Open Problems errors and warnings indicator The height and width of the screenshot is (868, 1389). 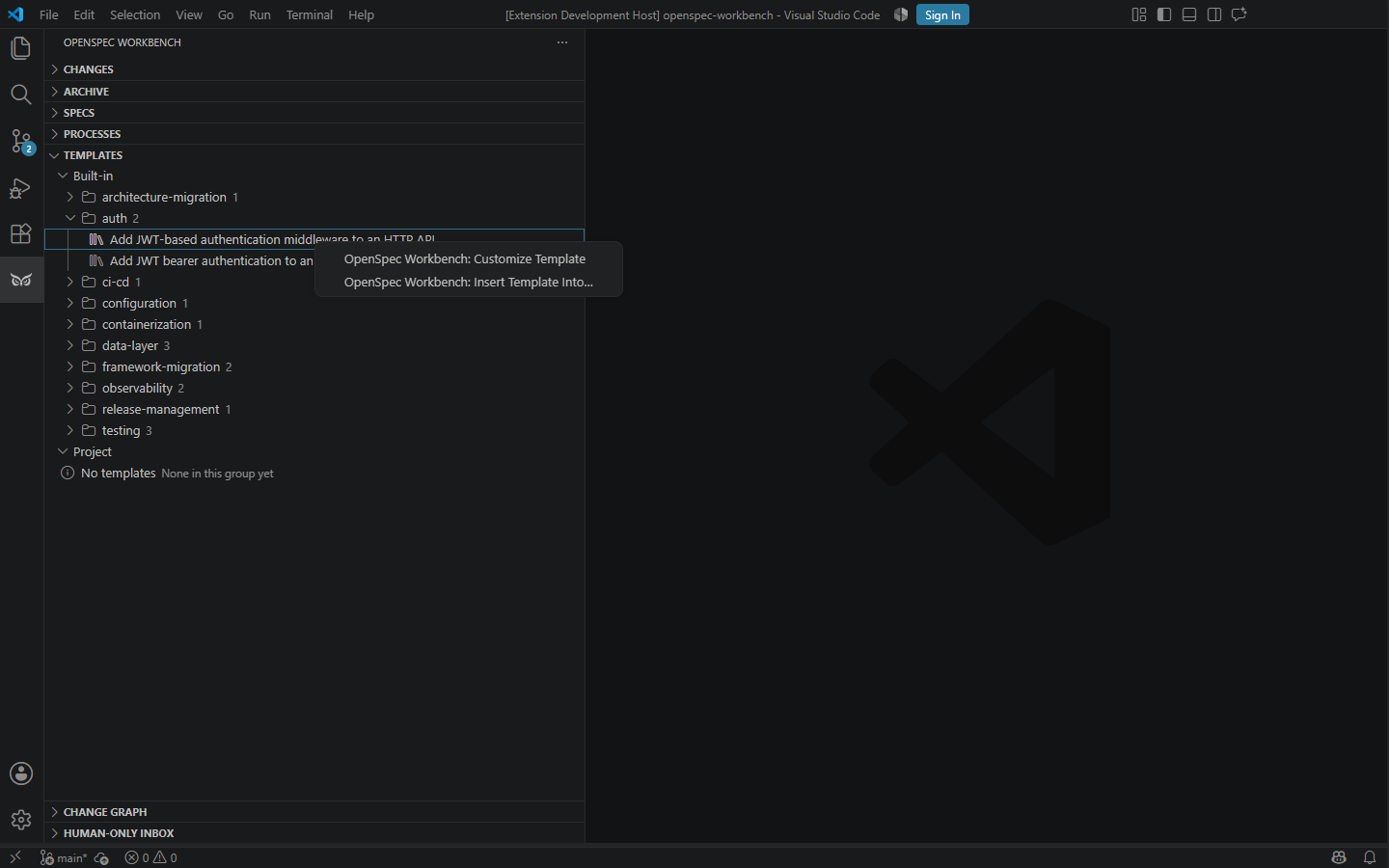point(151,857)
